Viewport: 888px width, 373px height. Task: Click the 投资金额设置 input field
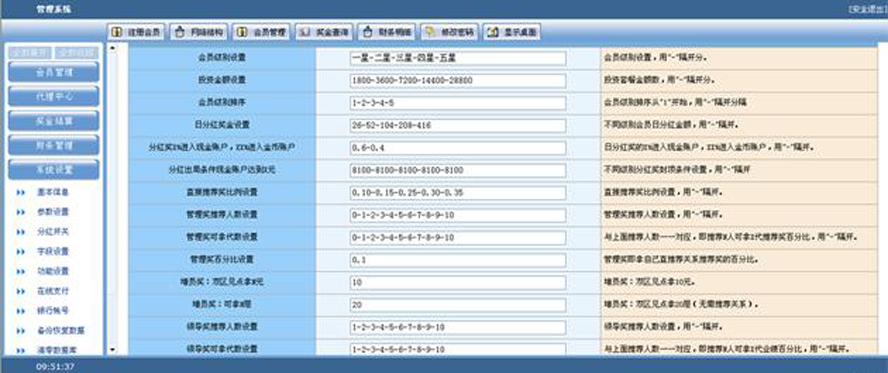click(458, 81)
